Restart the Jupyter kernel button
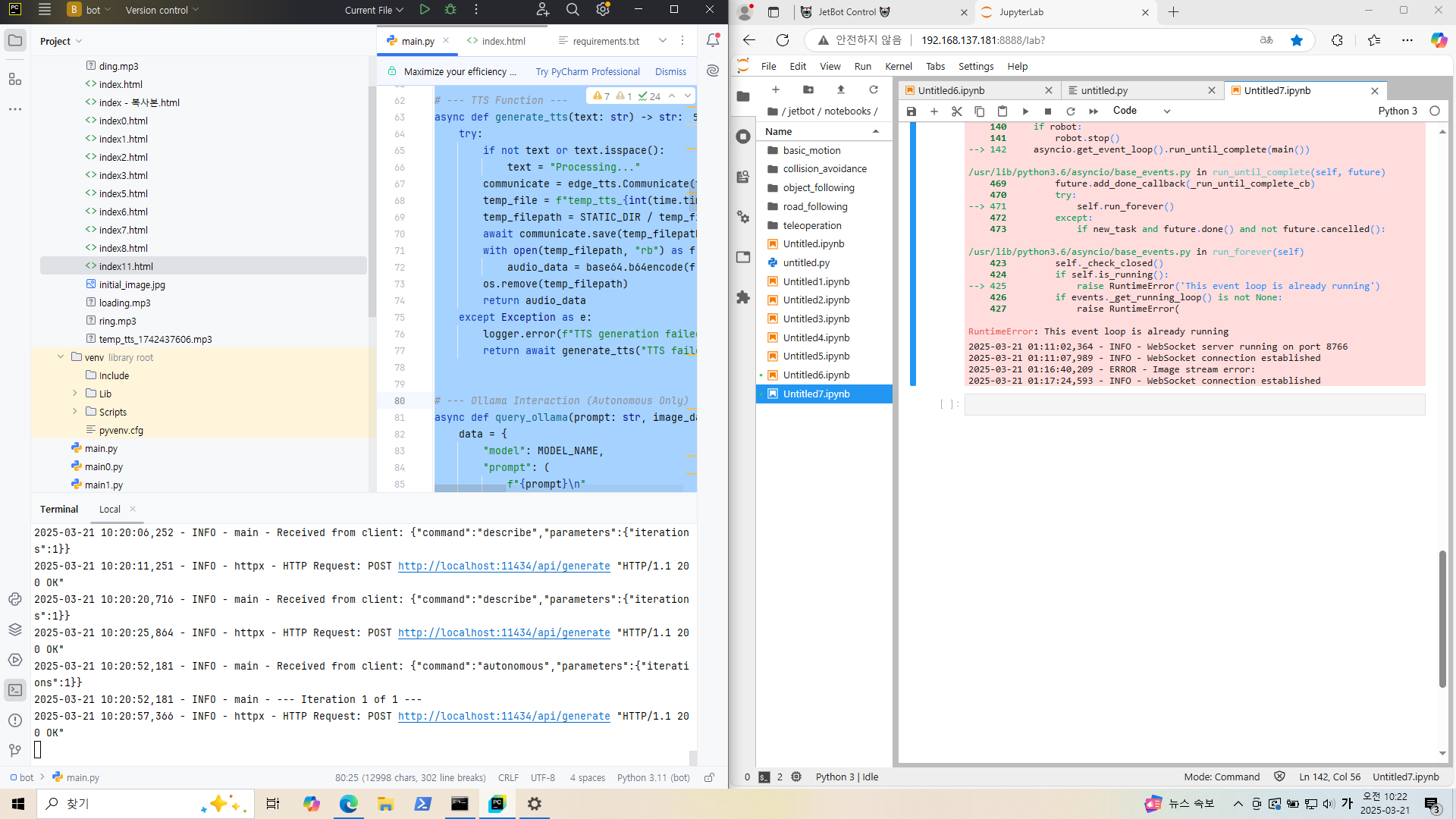Image resolution: width=1456 pixels, height=819 pixels. pos(1071,111)
